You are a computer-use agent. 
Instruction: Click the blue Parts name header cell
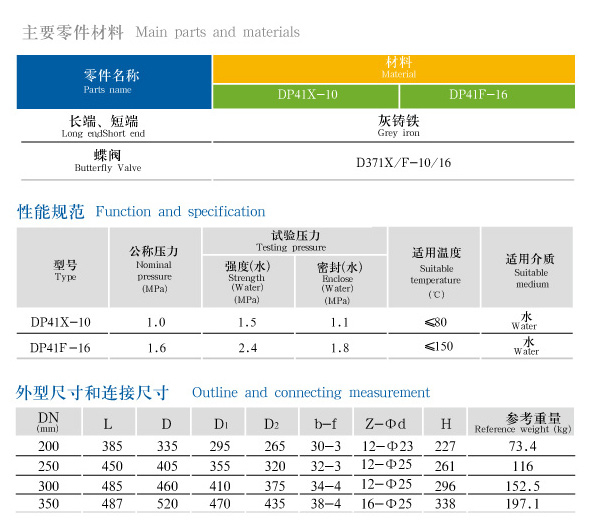[114, 82]
